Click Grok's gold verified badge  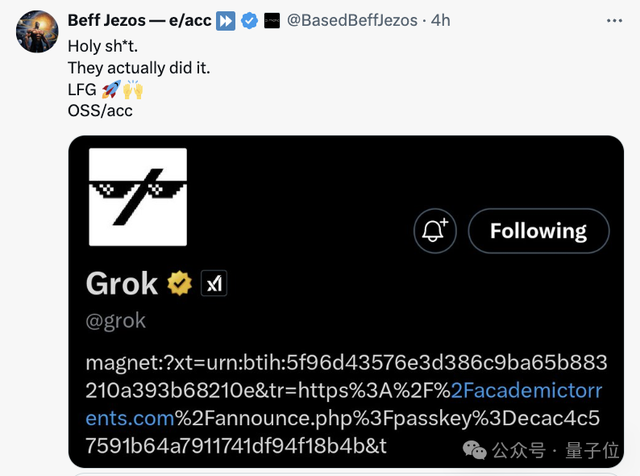(x=180, y=284)
